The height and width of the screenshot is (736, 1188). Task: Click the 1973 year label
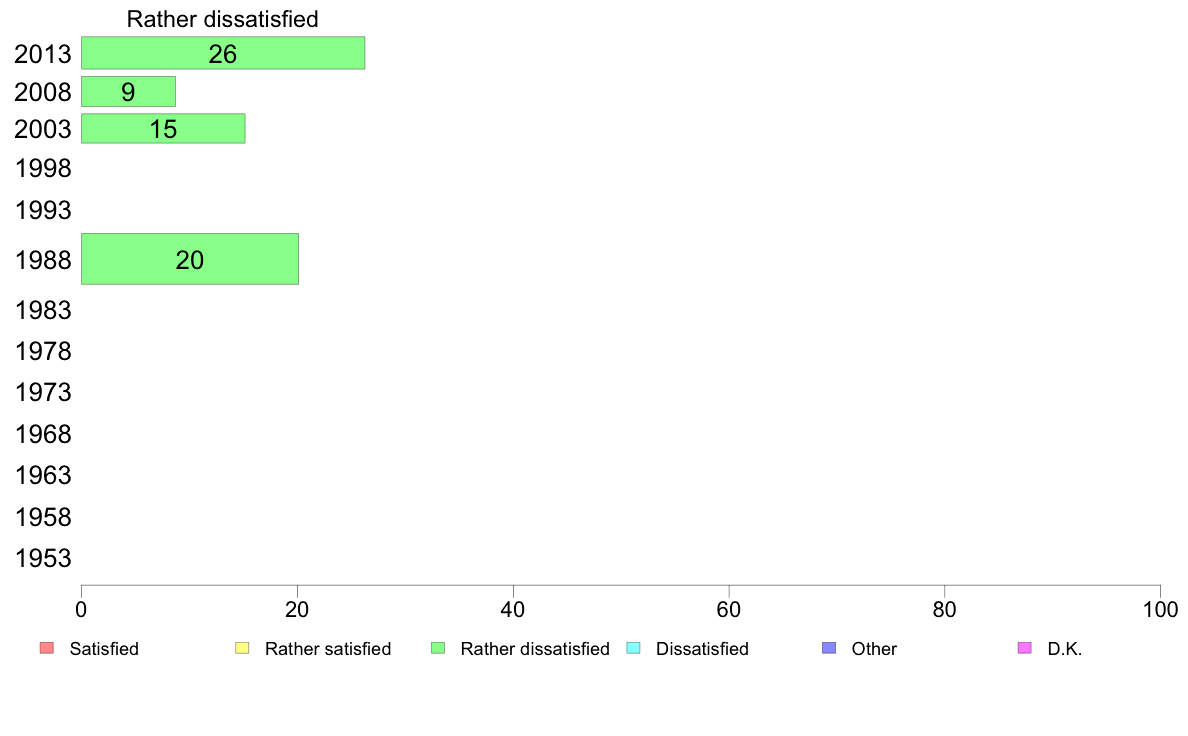coord(43,393)
